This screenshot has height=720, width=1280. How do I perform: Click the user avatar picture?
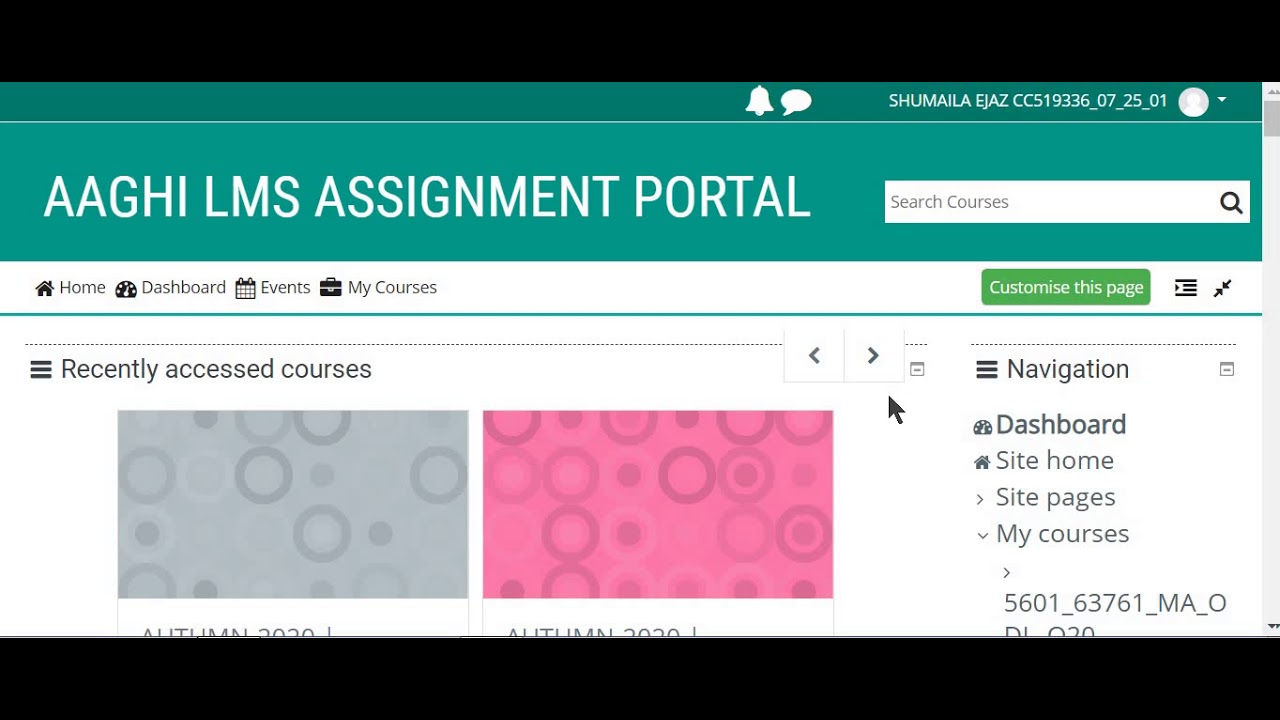click(x=1193, y=101)
